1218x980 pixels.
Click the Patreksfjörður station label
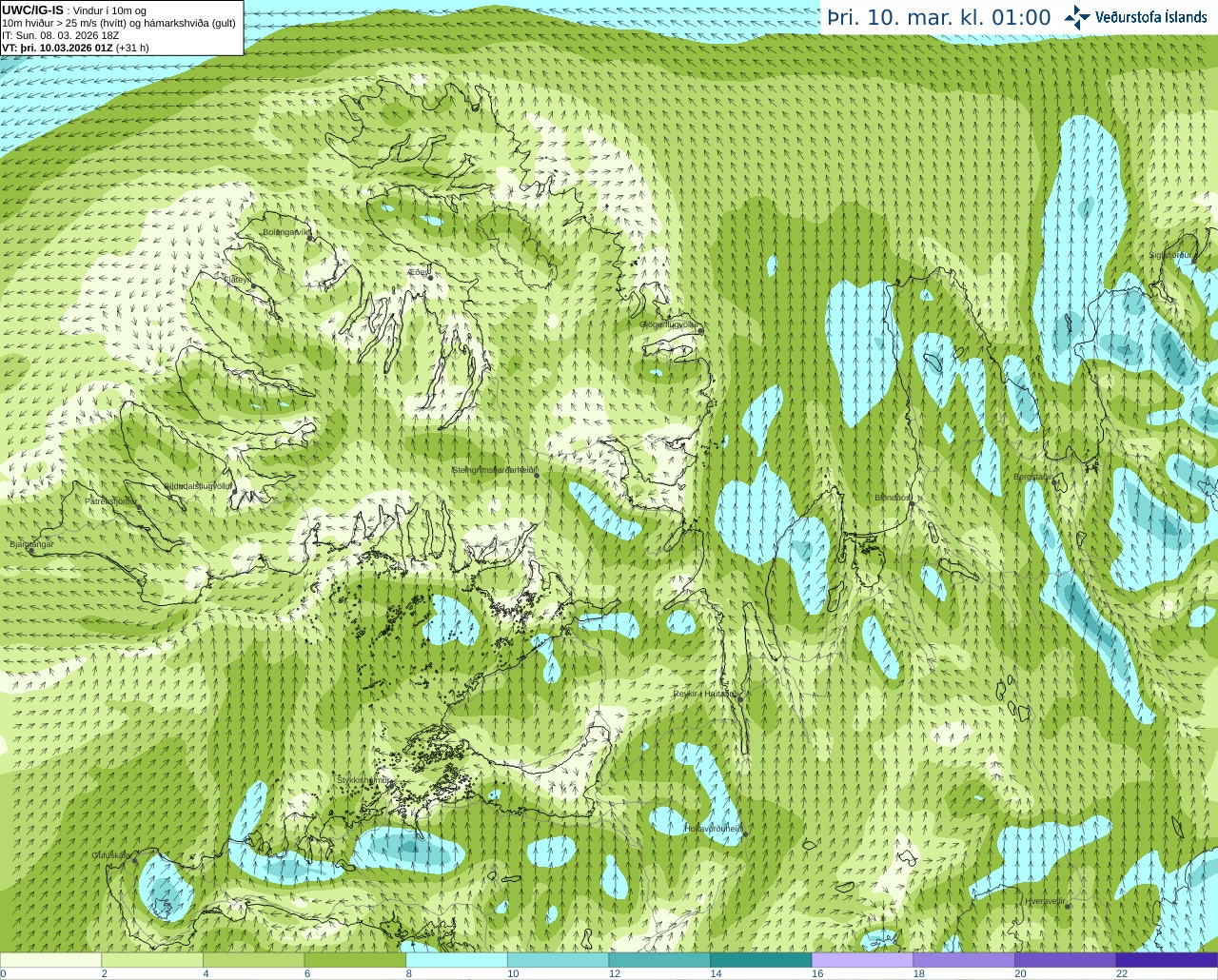pos(111,500)
